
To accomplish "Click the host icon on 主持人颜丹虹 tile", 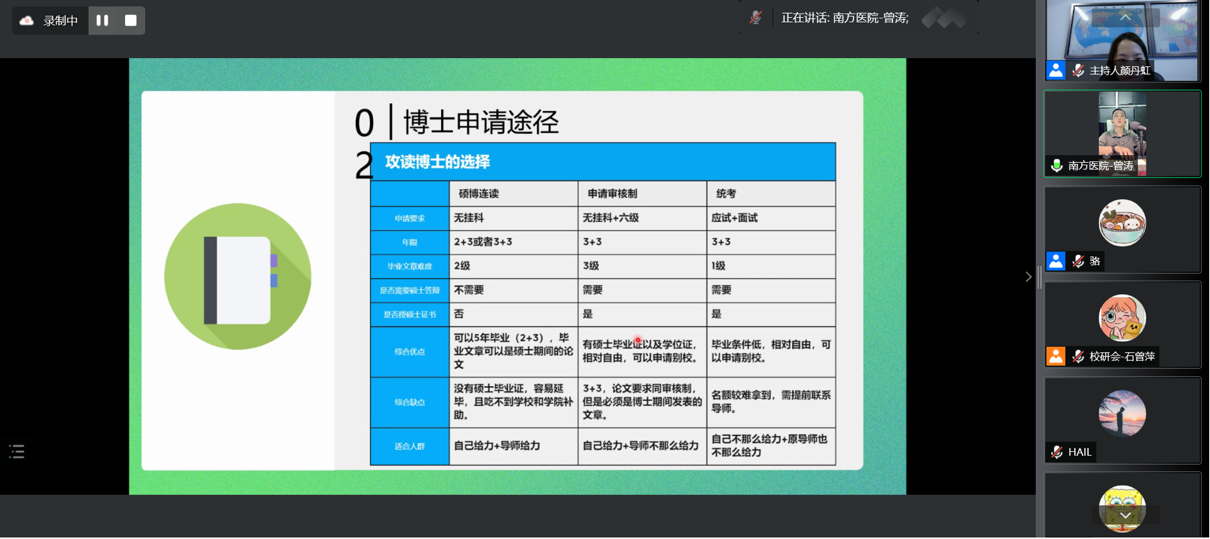I will pyautogui.click(x=1056, y=70).
